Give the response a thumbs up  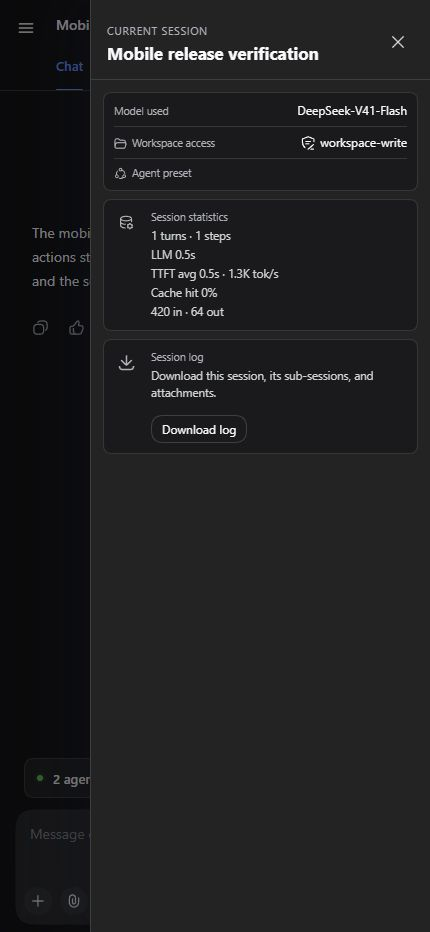click(76, 328)
